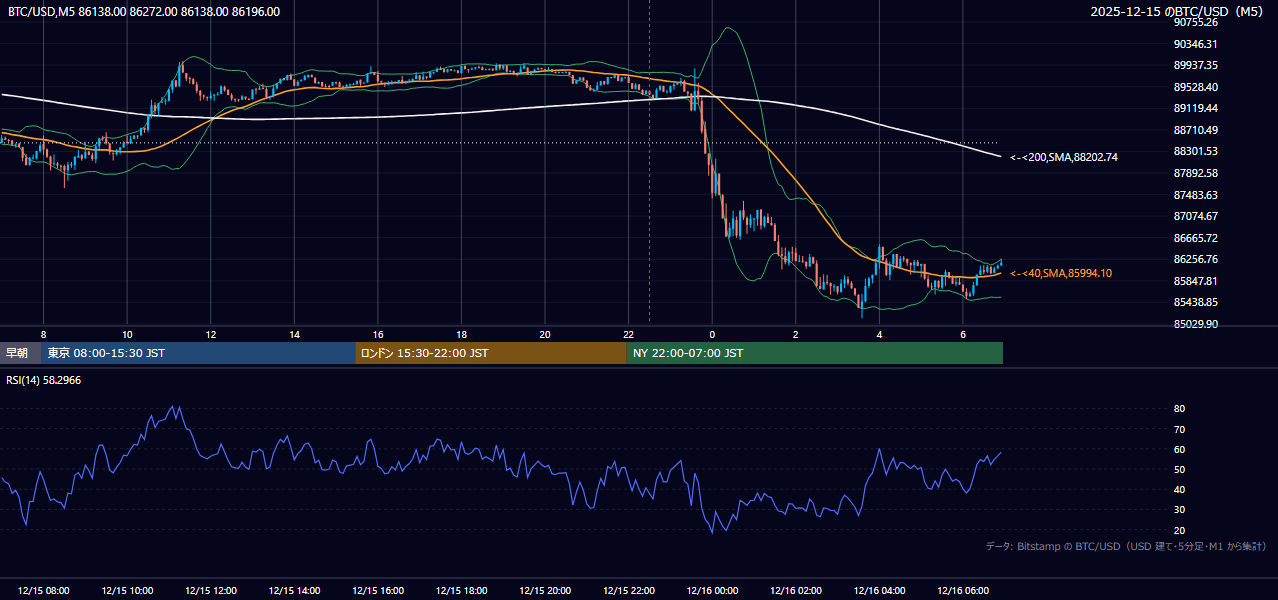This screenshot has width=1278, height=600.
Task: Click the RSI scale value 60
Action: (1179, 449)
